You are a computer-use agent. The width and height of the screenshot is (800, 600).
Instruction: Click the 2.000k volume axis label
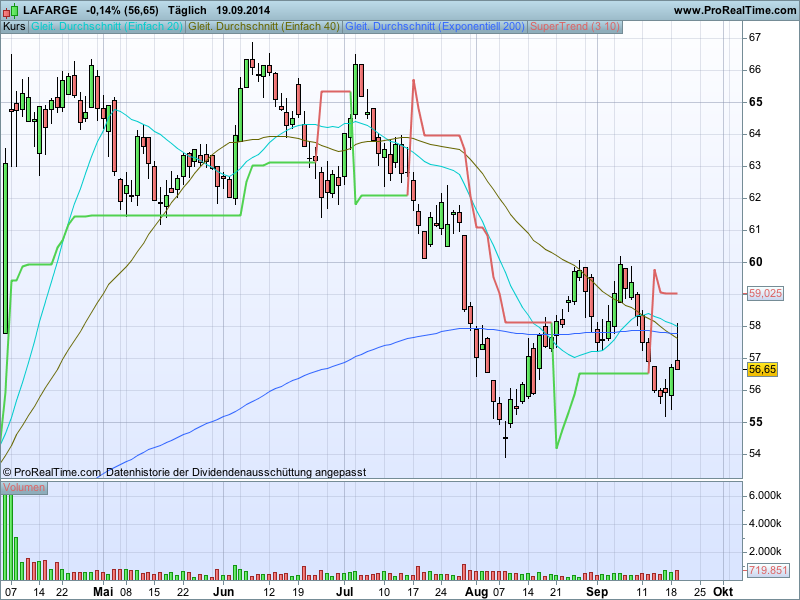[765, 552]
